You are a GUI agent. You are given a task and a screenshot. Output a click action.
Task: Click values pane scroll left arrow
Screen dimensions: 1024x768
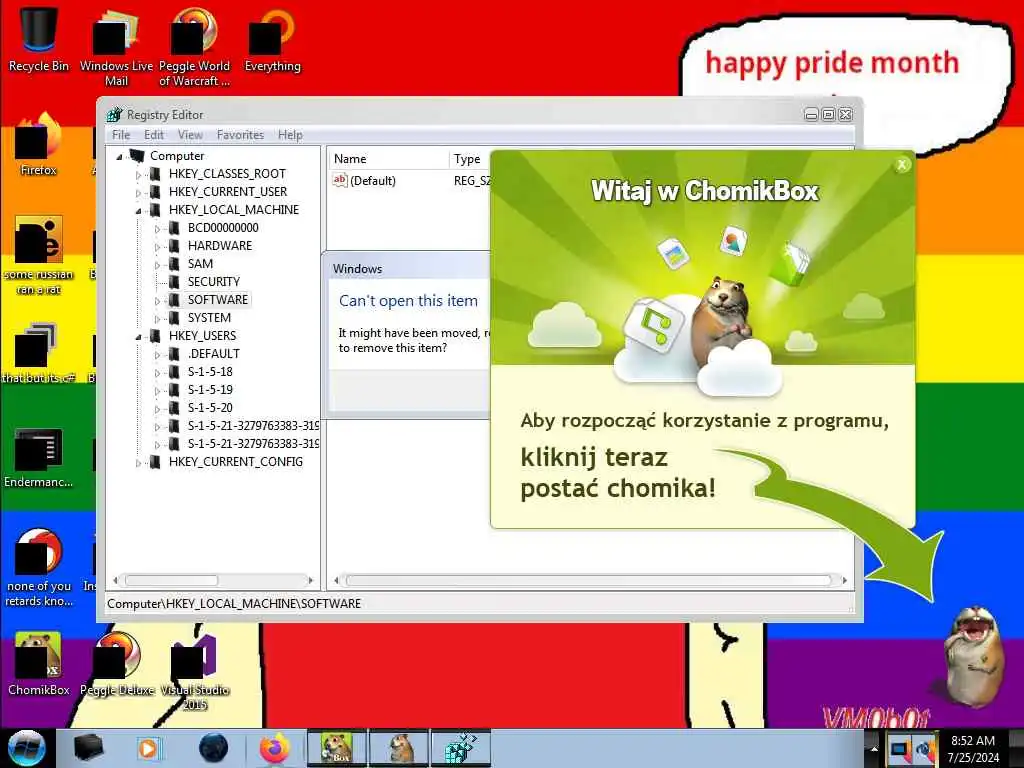coord(336,581)
